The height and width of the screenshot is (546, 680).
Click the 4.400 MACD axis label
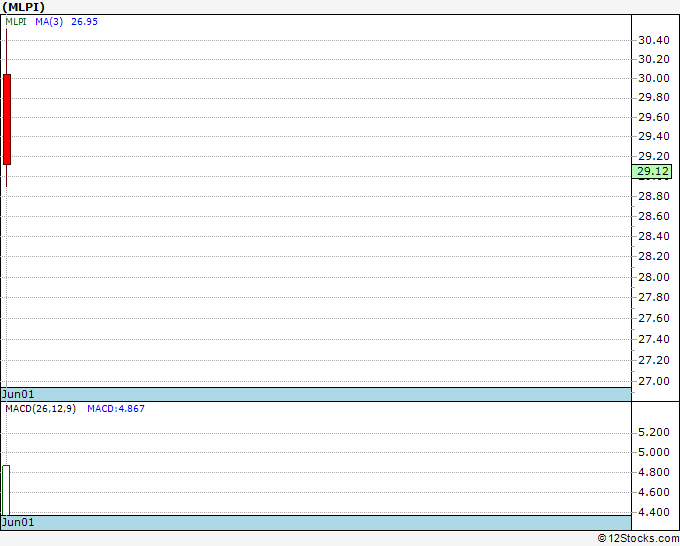[x=654, y=512]
